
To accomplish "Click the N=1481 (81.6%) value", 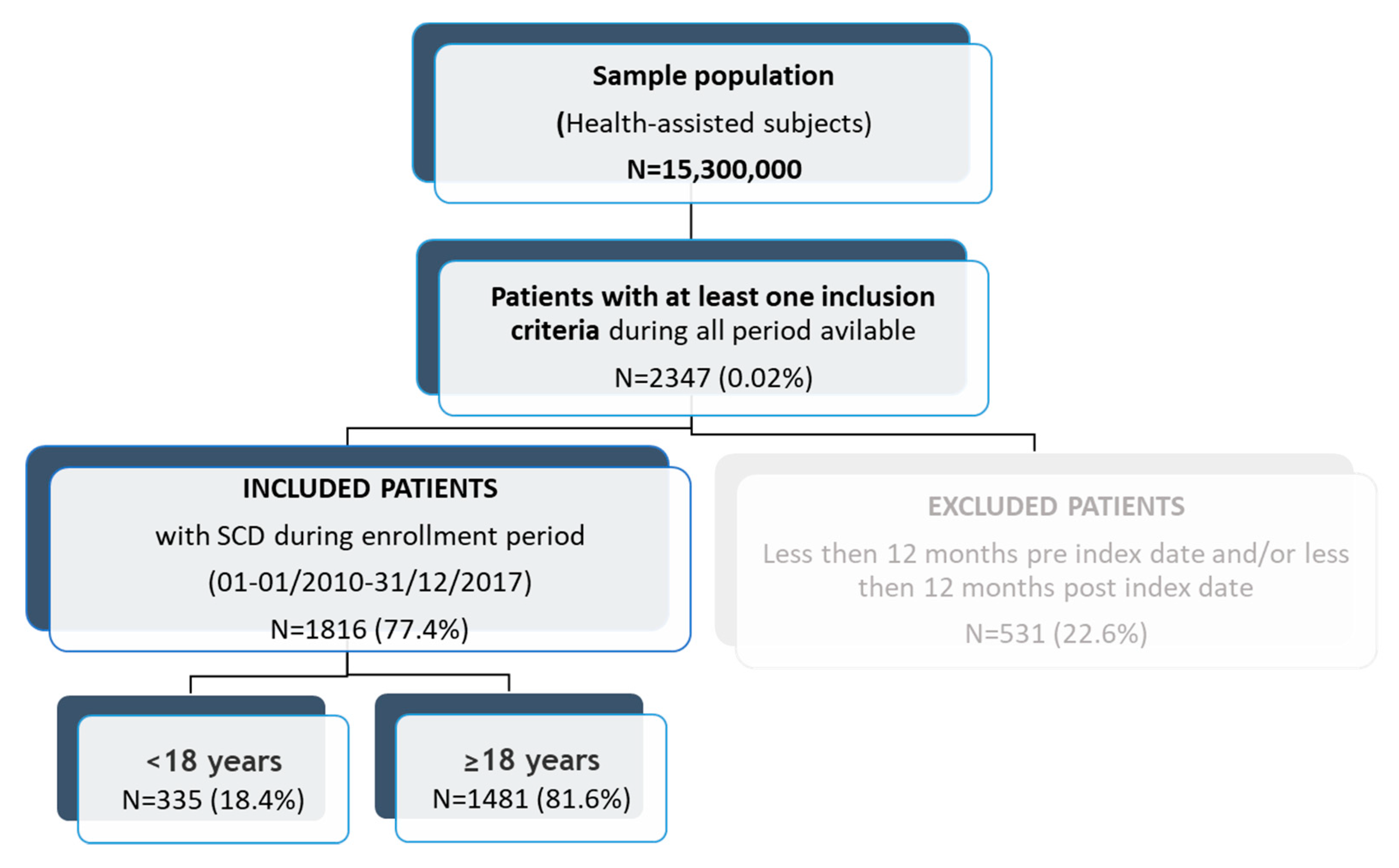I will pyautogui.click(x=532, y=798).
